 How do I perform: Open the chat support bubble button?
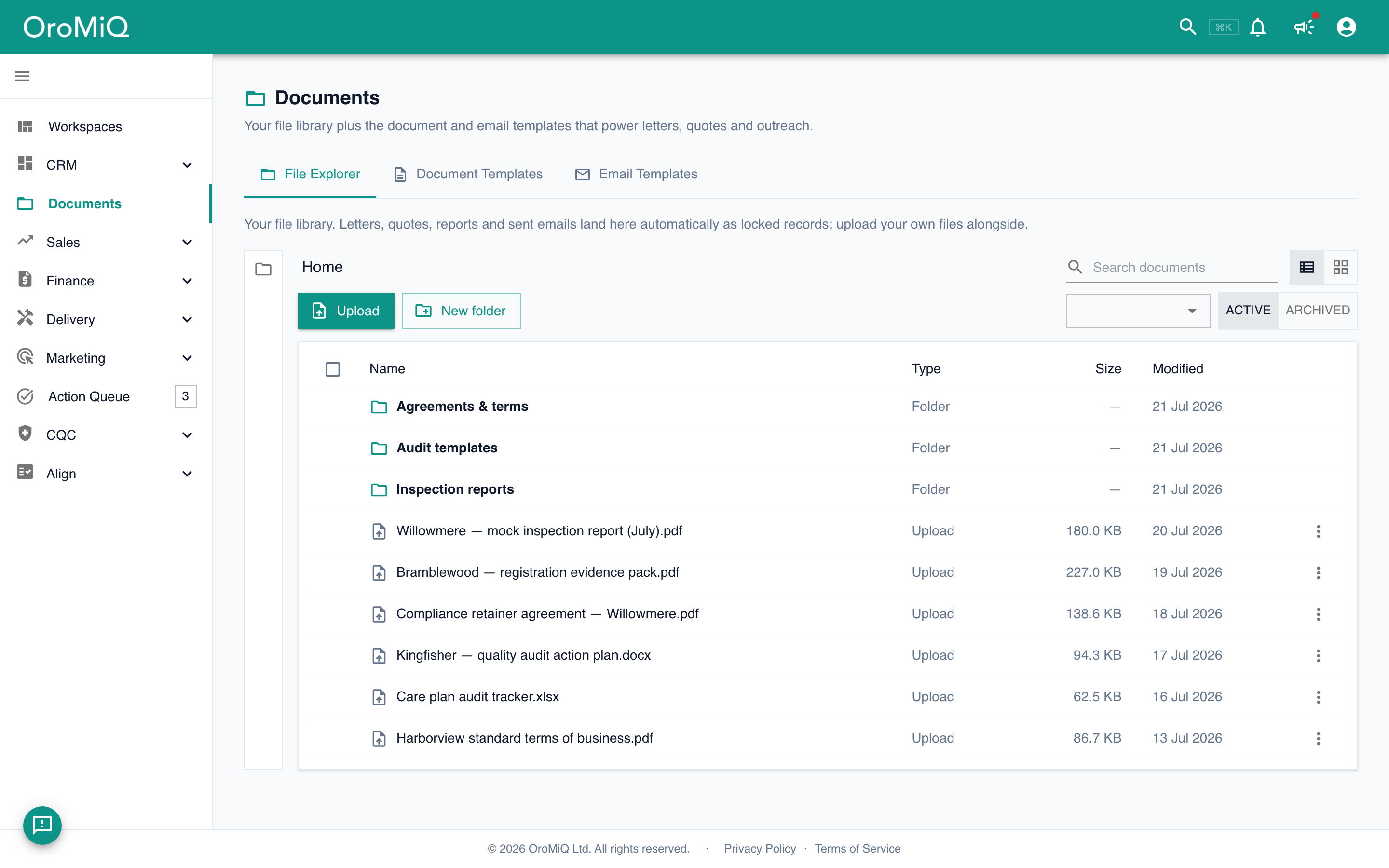(42, 825)
